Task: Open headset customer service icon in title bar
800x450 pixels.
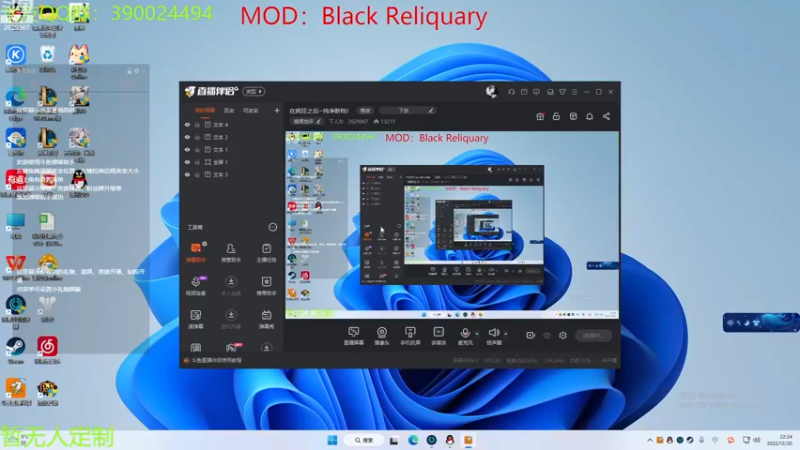Action: click(511, 92)
